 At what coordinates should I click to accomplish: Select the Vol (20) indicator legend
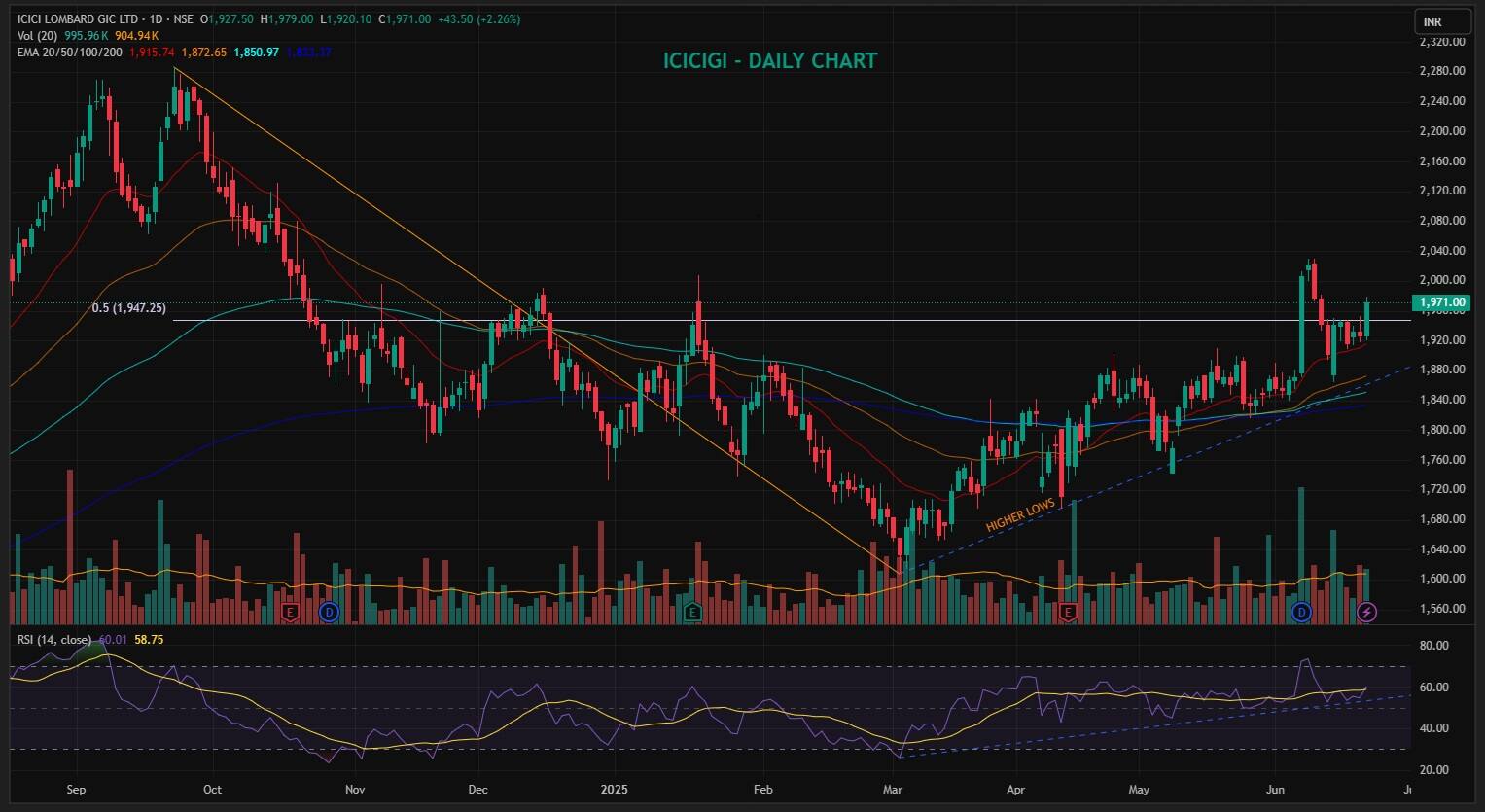coord(39,36)
